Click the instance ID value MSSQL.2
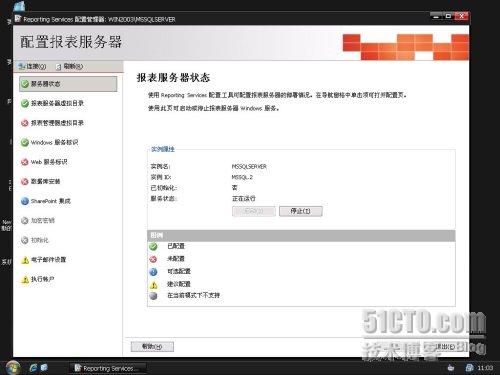Viewport: 500px width, 375px height. [x=242, y=177]
